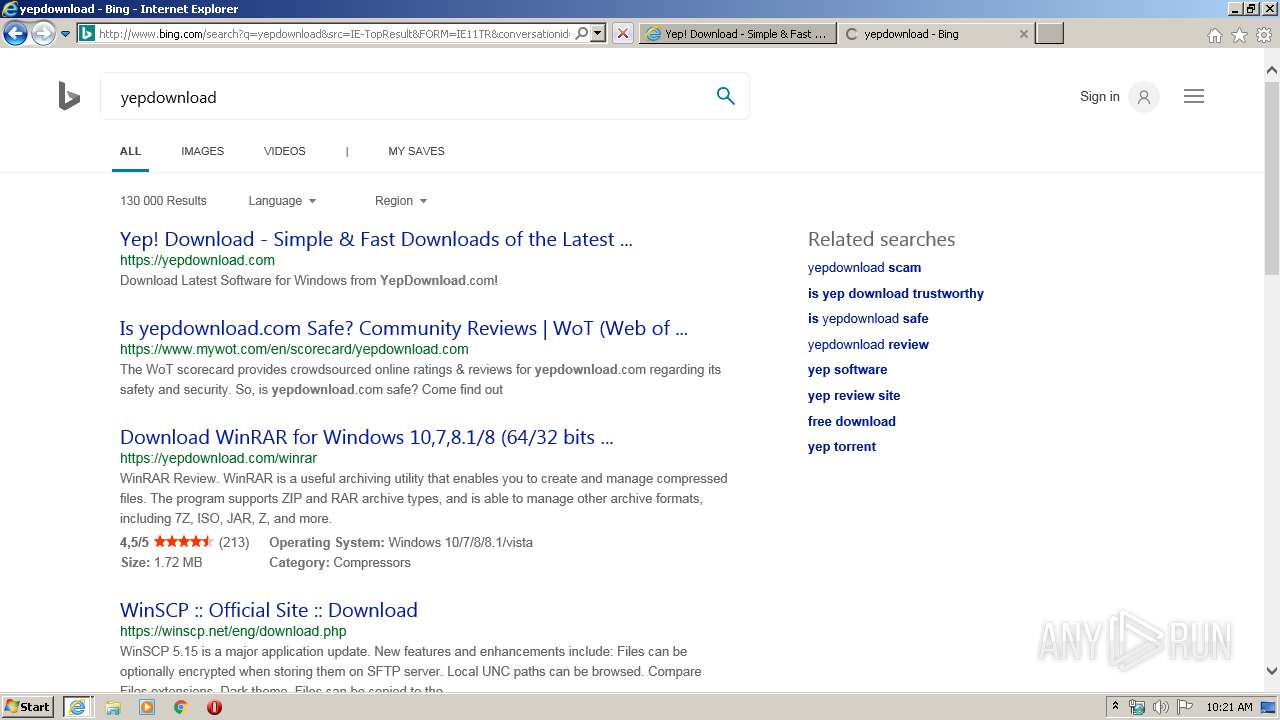
Task: Show hidden tray icons arrow
Action: point(1115,707)
